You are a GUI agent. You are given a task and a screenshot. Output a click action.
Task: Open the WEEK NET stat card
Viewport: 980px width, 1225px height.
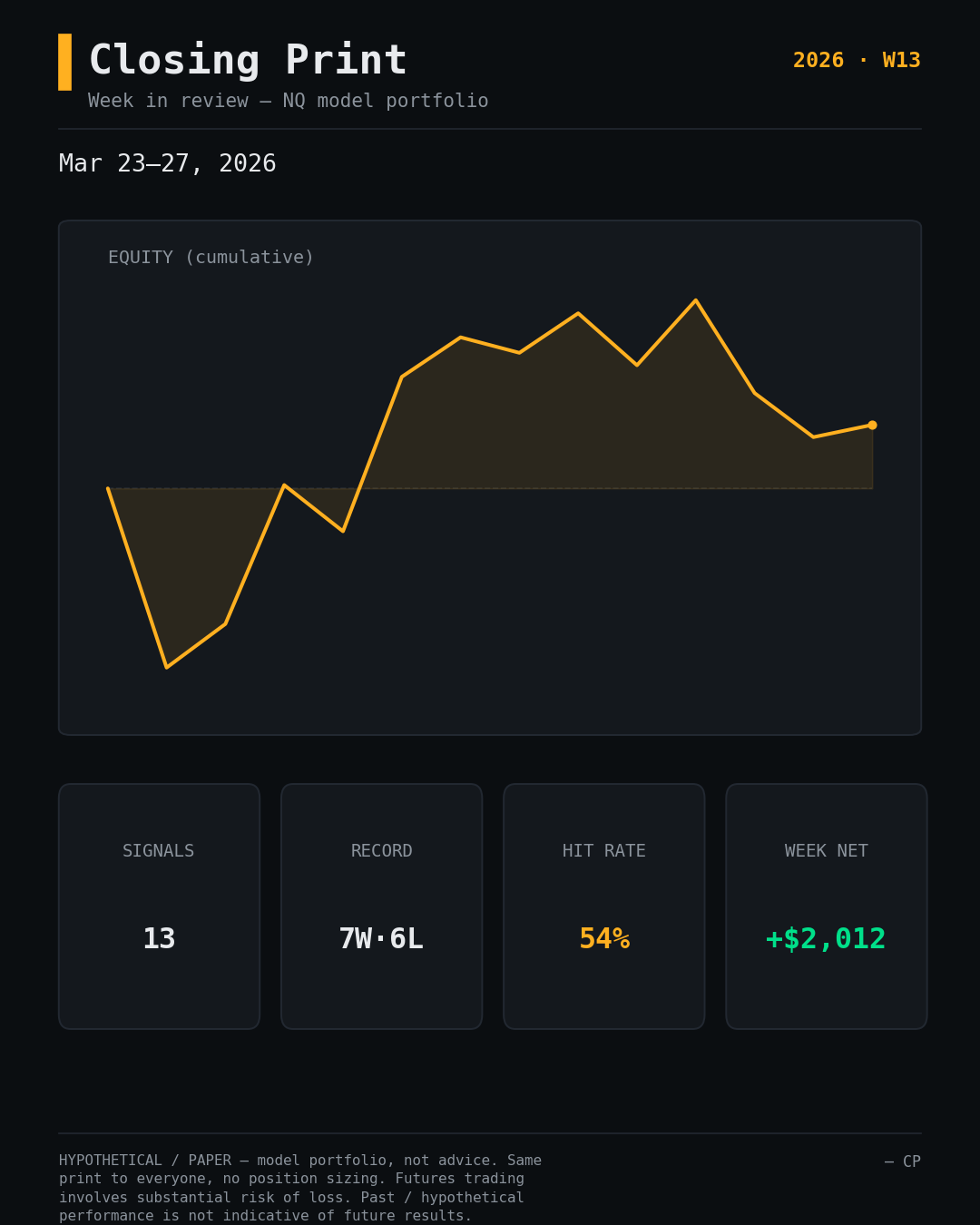pyautogui.click(x=827, y=906)
